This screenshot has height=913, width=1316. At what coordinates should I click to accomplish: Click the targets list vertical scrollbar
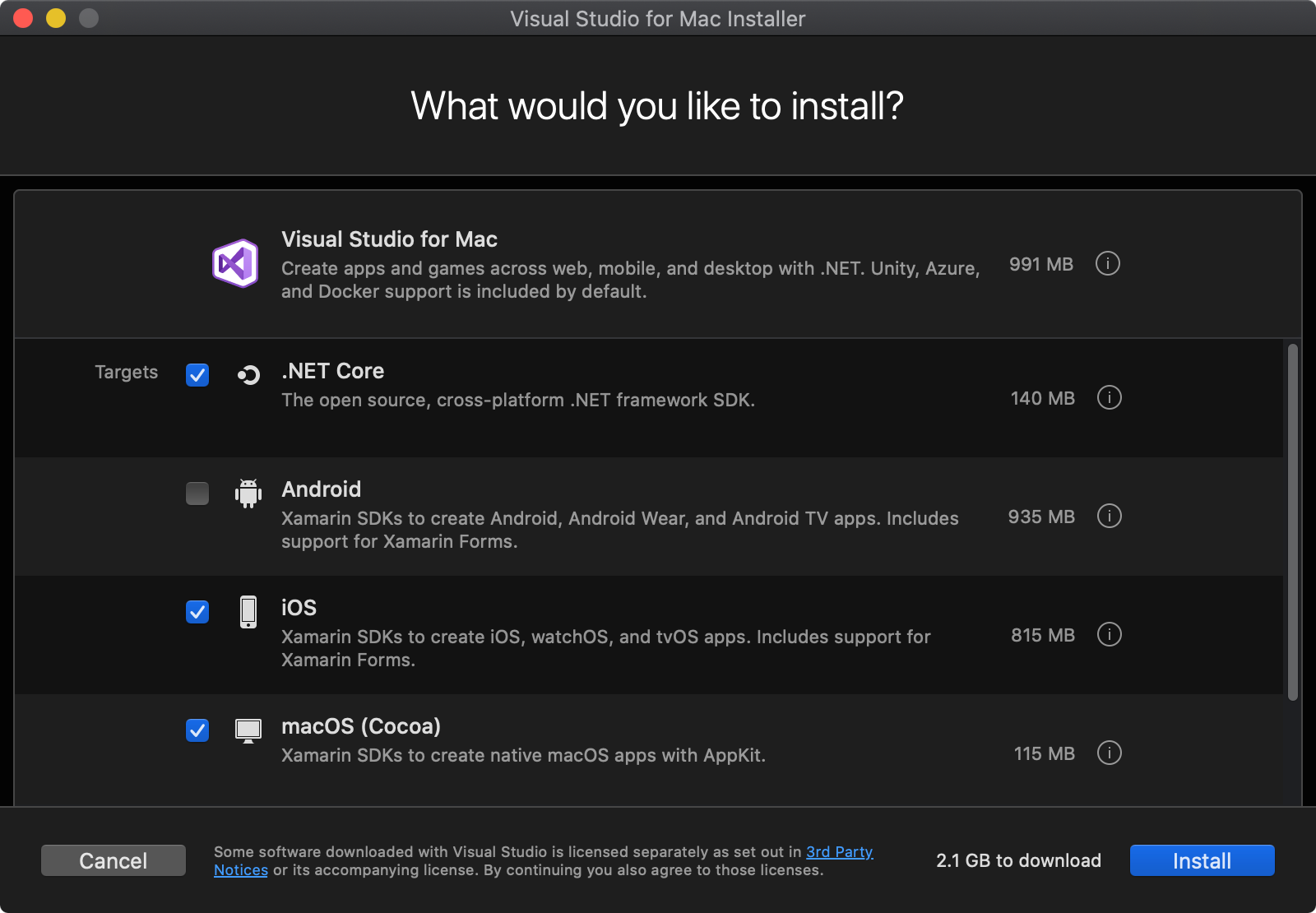point(1292,522)
